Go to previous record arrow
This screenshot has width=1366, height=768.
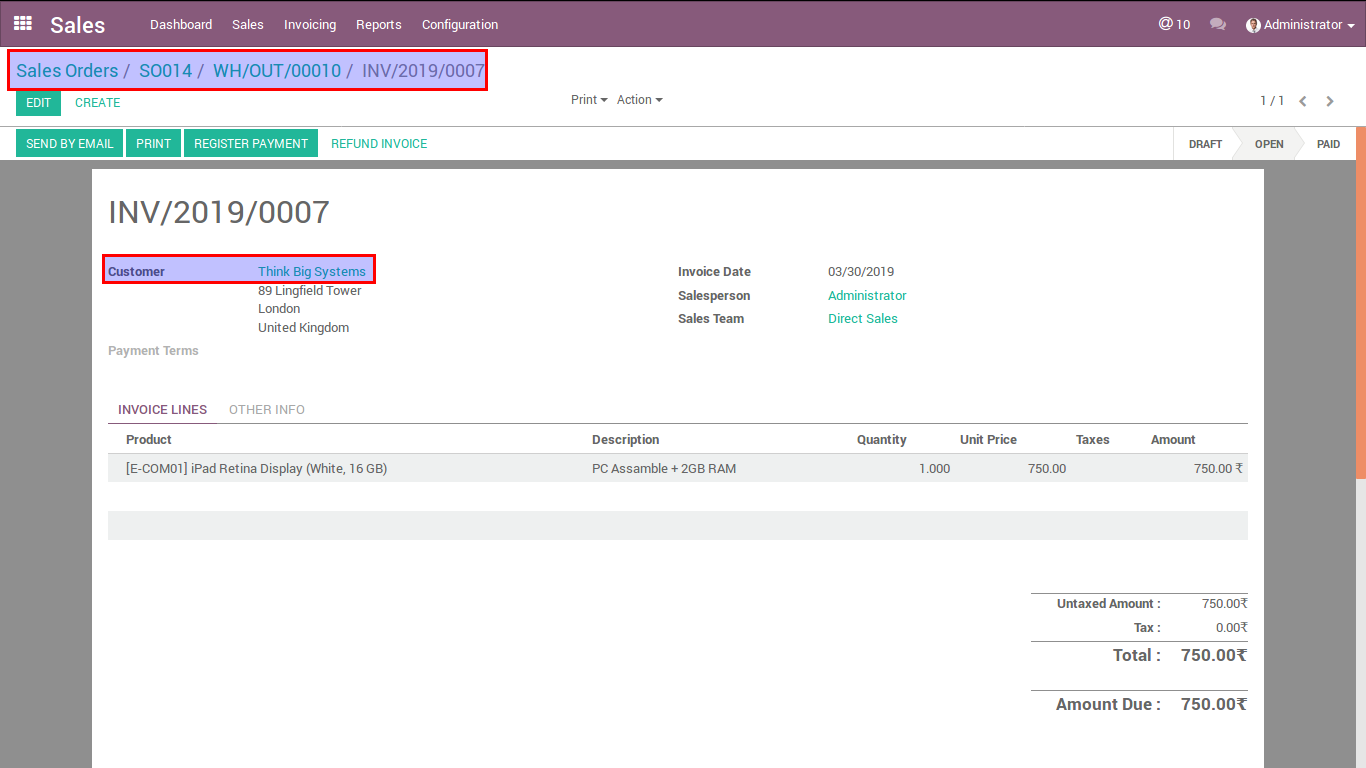tap(1302, 101)
